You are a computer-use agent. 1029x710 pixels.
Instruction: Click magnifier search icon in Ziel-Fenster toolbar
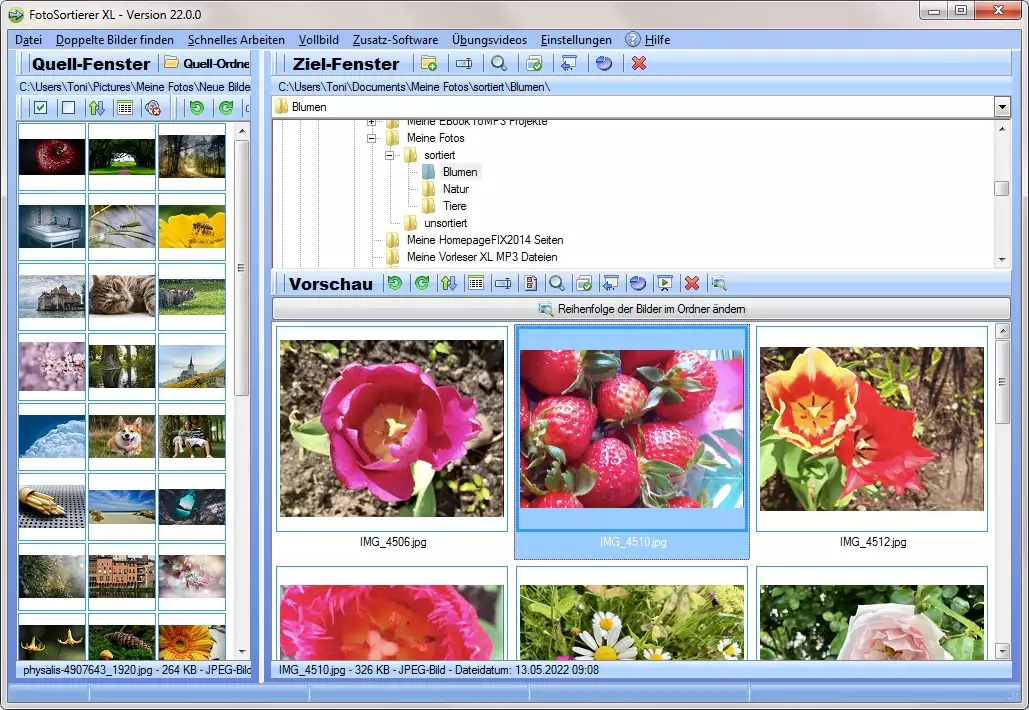[x=497, y=64]
